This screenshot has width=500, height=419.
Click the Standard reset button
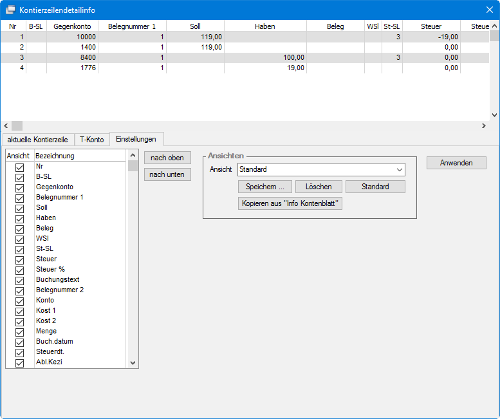click(x=375, y=186)
